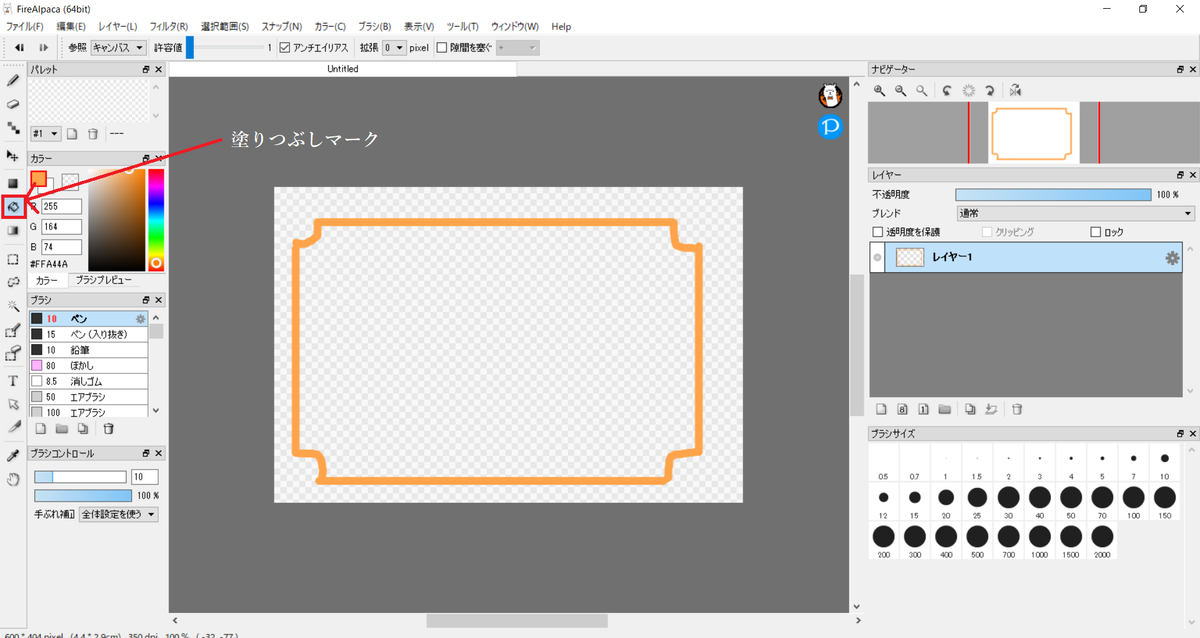Open the フィルタ(R) menu

click(x=169, y=26)
